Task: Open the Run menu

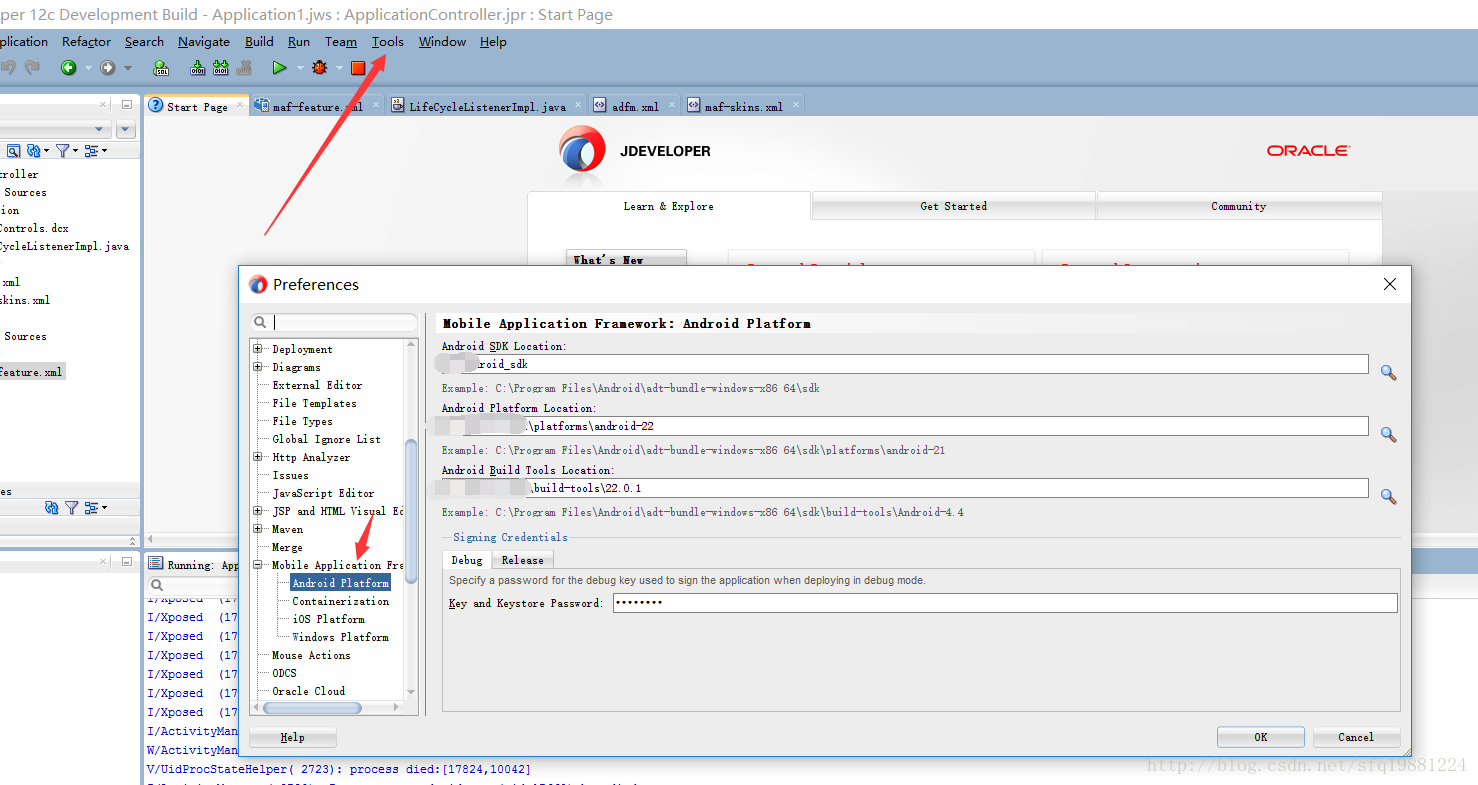Action: click(x=299, y=42)
